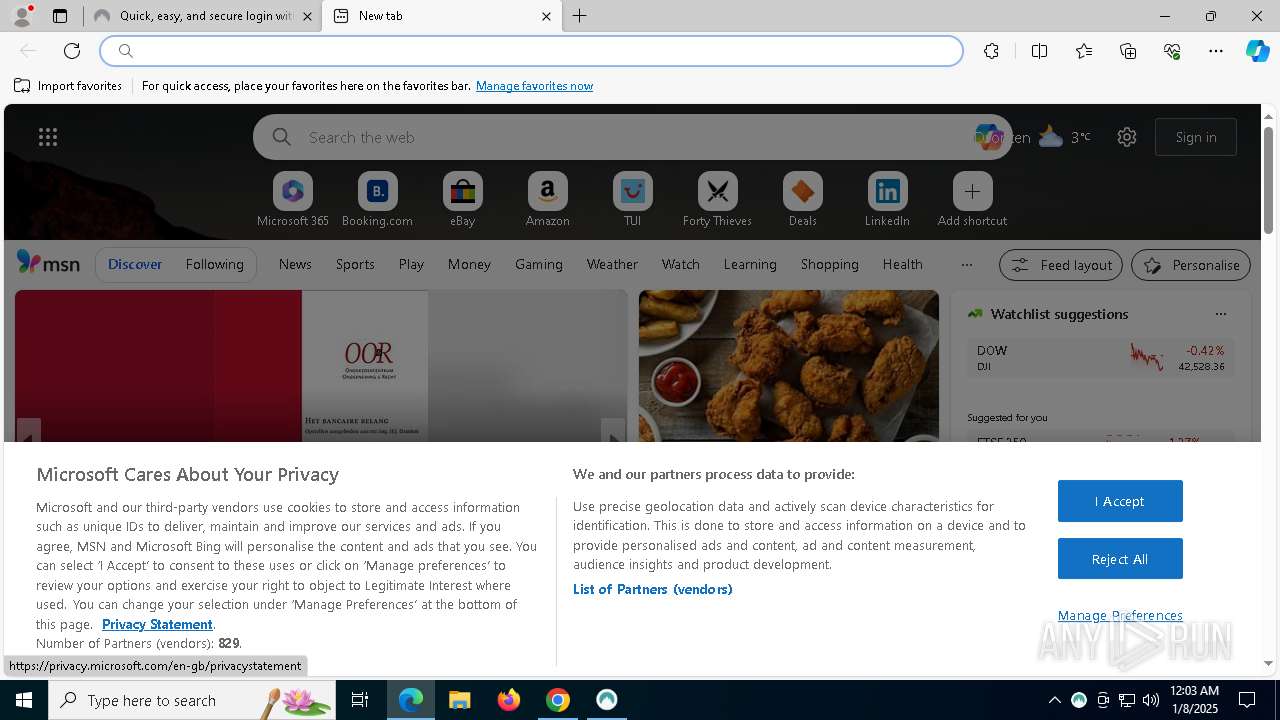1280x720 pixels.
Task: Open the News category
Action: (295, 264)
